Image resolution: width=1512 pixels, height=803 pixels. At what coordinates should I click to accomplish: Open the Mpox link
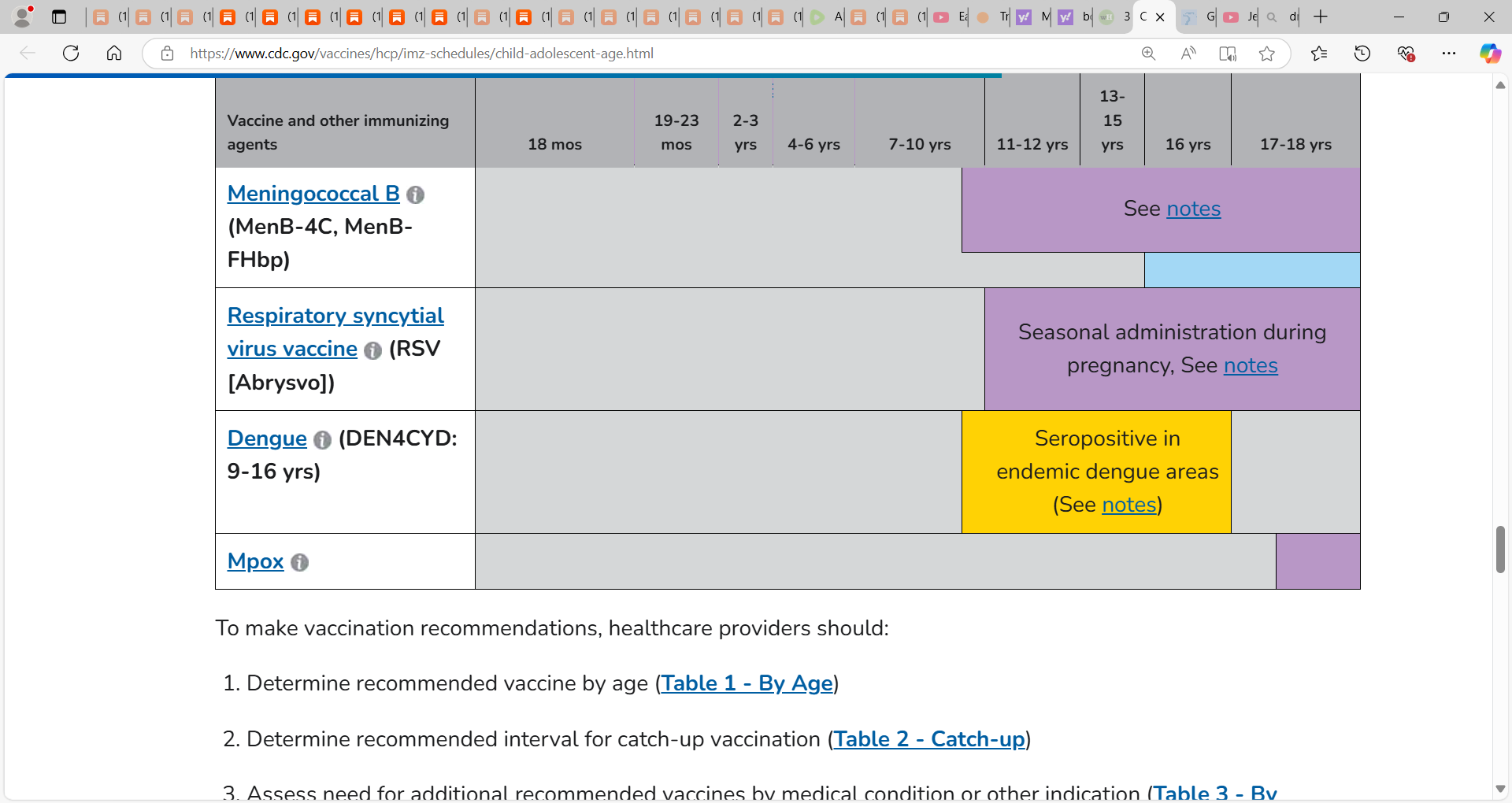[x=255, y=561]
